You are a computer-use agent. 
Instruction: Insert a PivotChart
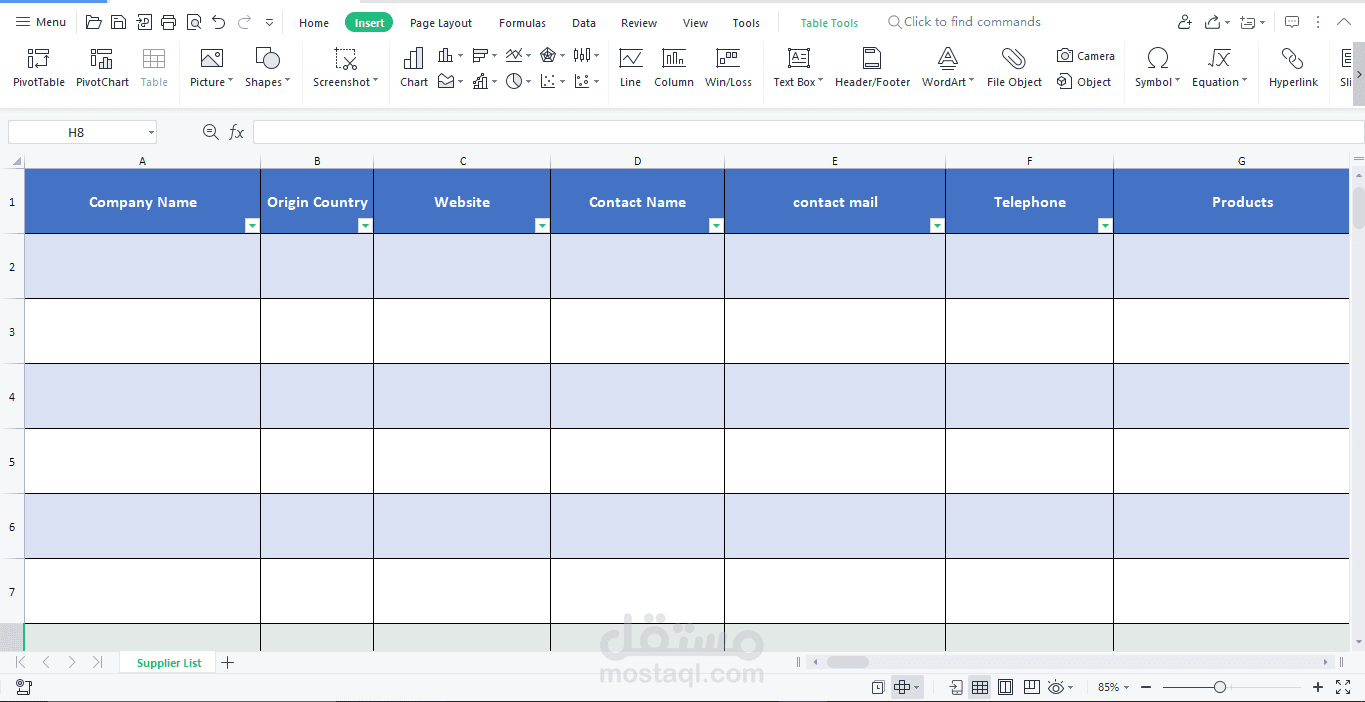click(x=102, y=68)
